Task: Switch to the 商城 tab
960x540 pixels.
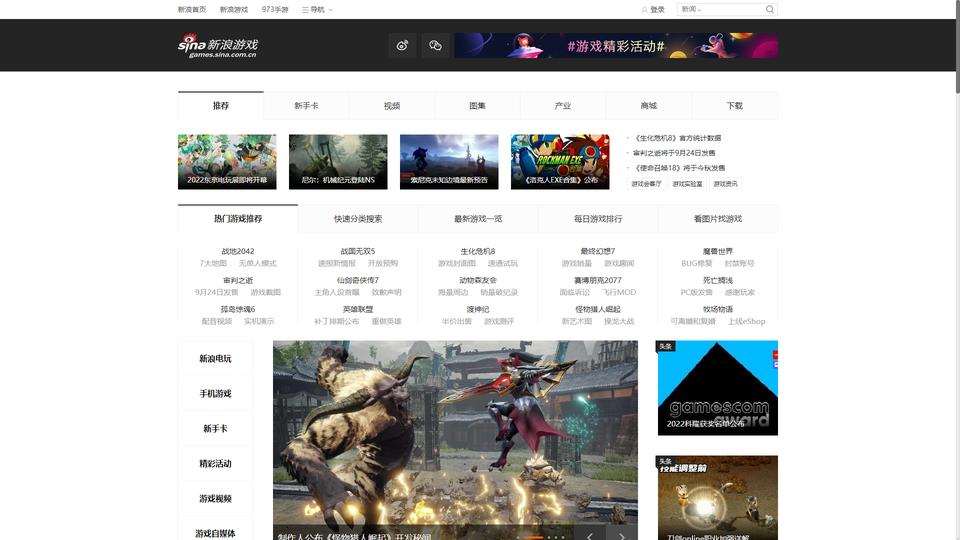Action: pyautogui.click(x=648, y=105)
